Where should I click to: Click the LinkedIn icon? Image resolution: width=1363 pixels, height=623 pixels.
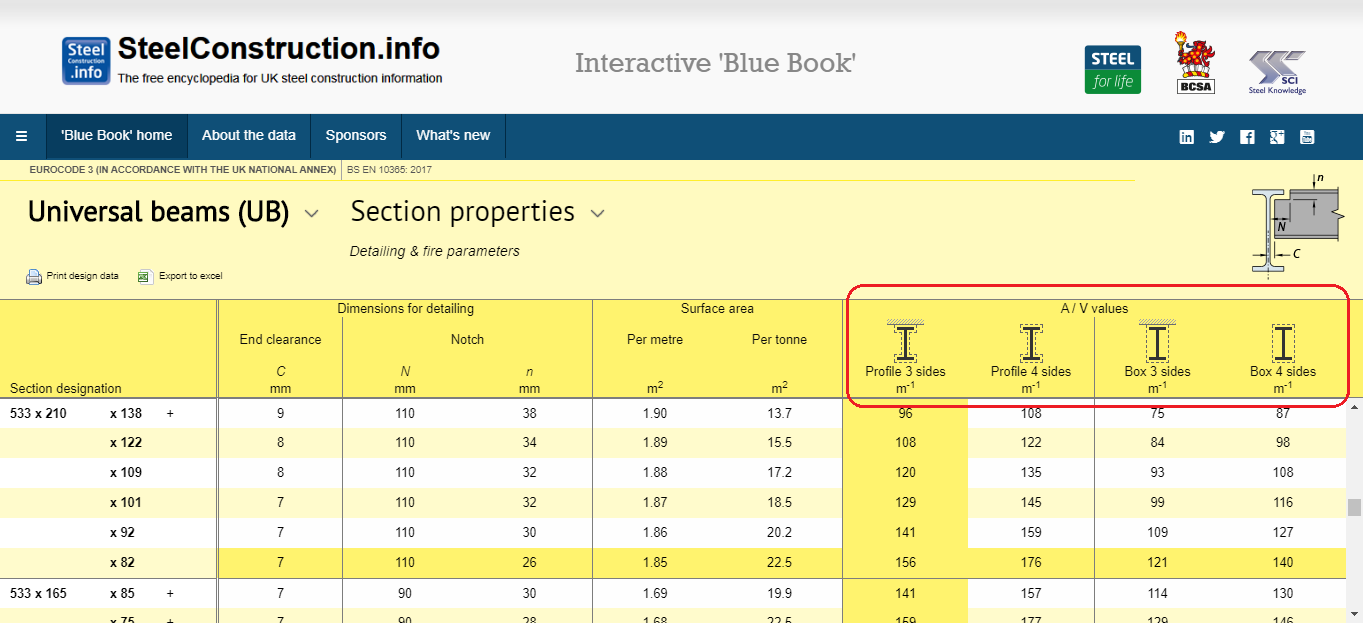click(1187, 136)
